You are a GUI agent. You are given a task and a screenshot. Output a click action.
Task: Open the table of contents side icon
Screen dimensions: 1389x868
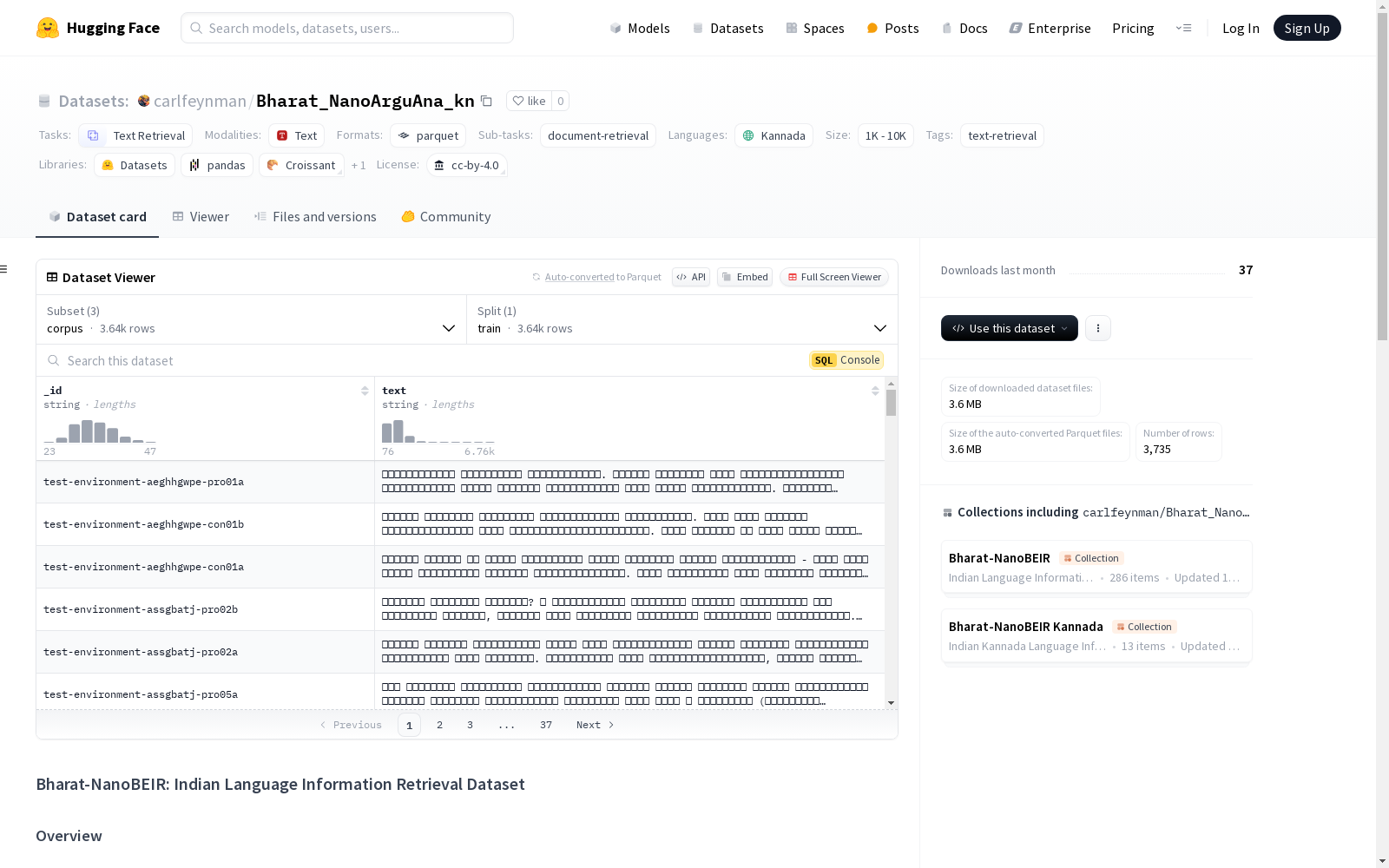tap(4, 269)
